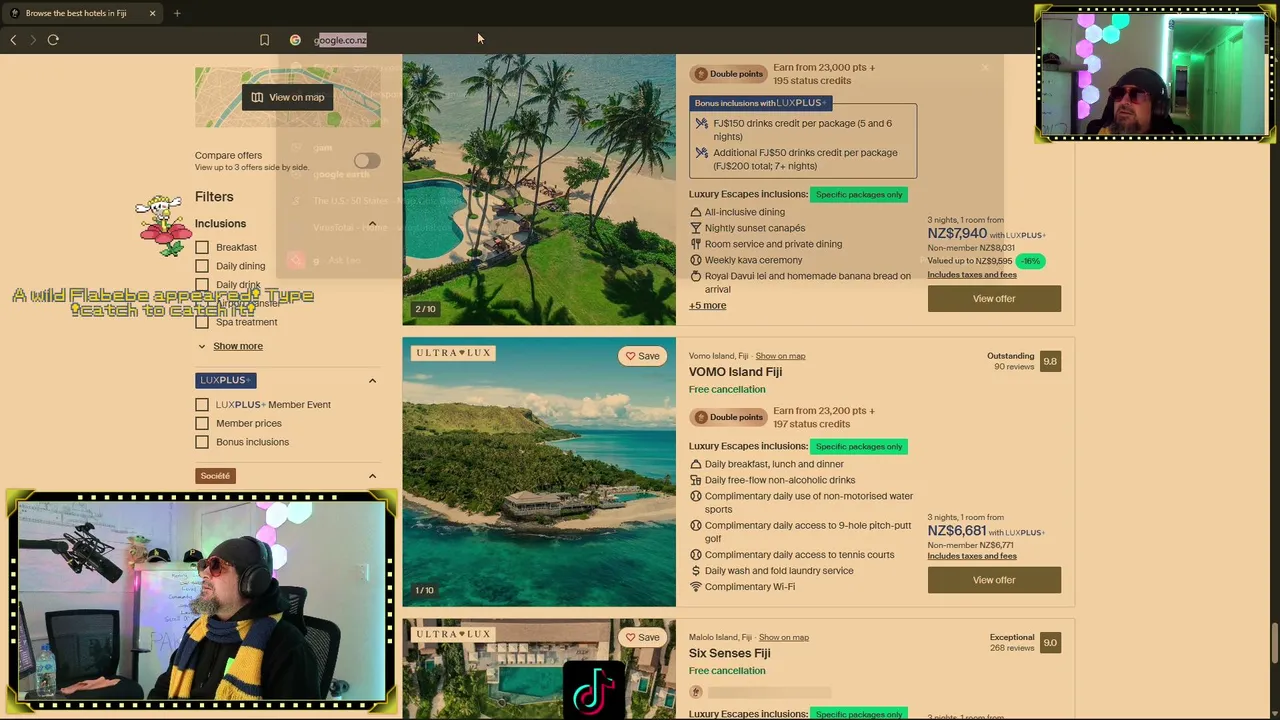Click the drinks icon beside Daily free-flow non-alcoholic drinks
This screenshot has height=720, width=1280.
(x=696, y=480)
